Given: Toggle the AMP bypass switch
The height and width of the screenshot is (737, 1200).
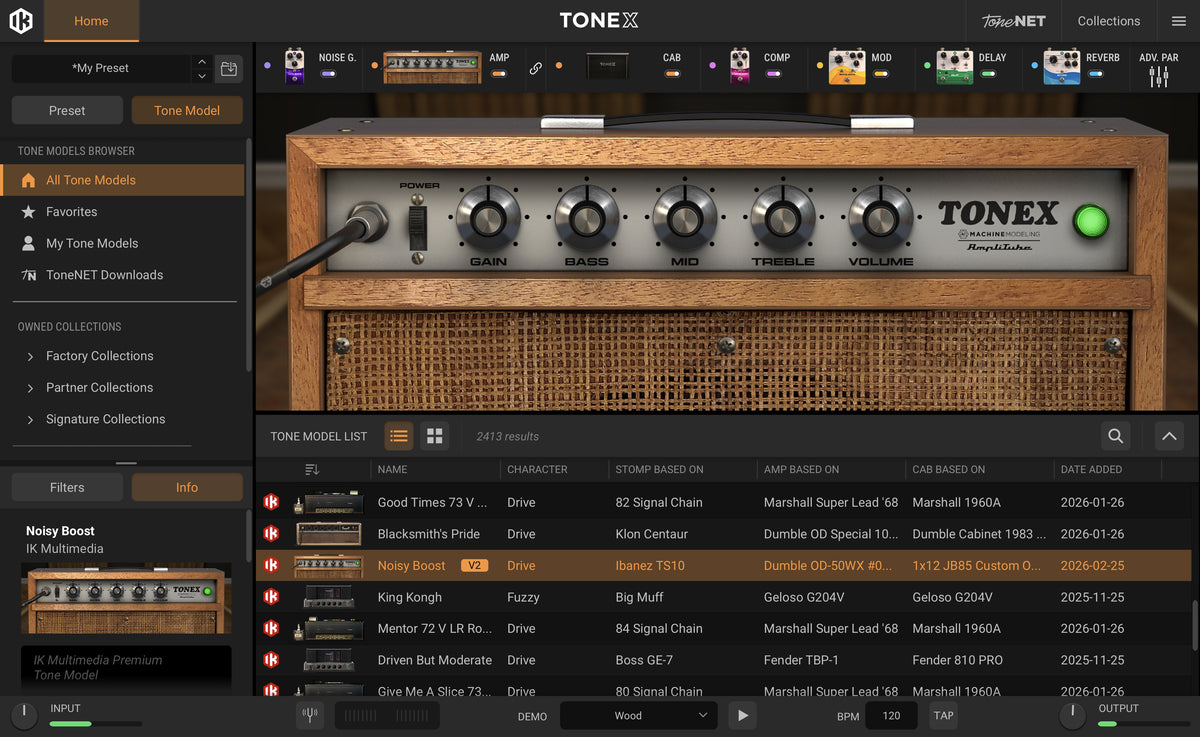Looking at the screenshot, I should pyautogui.click(x=498, y=74).
